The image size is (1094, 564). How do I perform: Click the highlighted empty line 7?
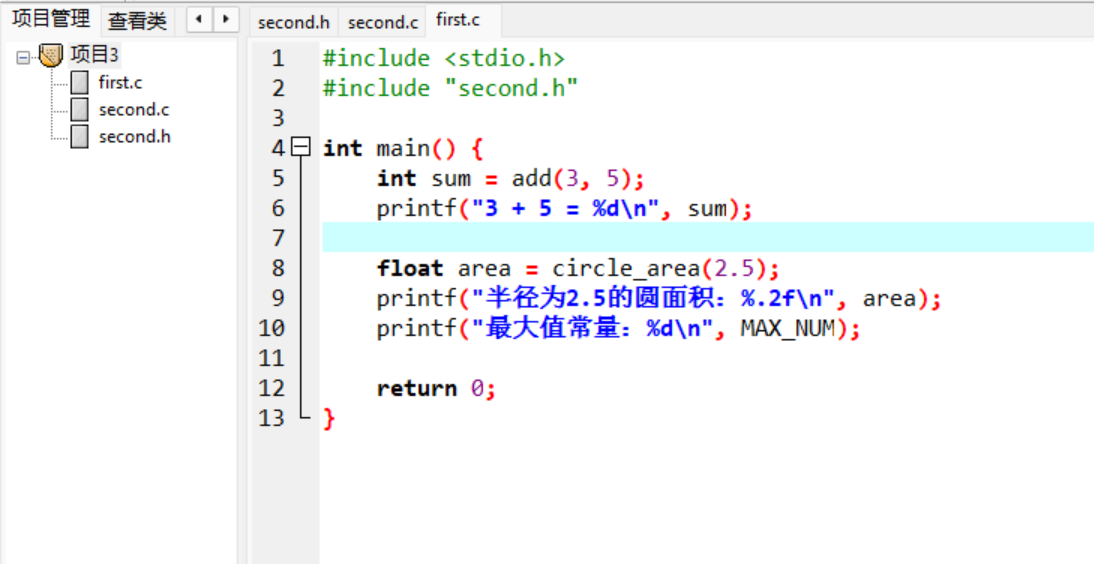(707, 237)
